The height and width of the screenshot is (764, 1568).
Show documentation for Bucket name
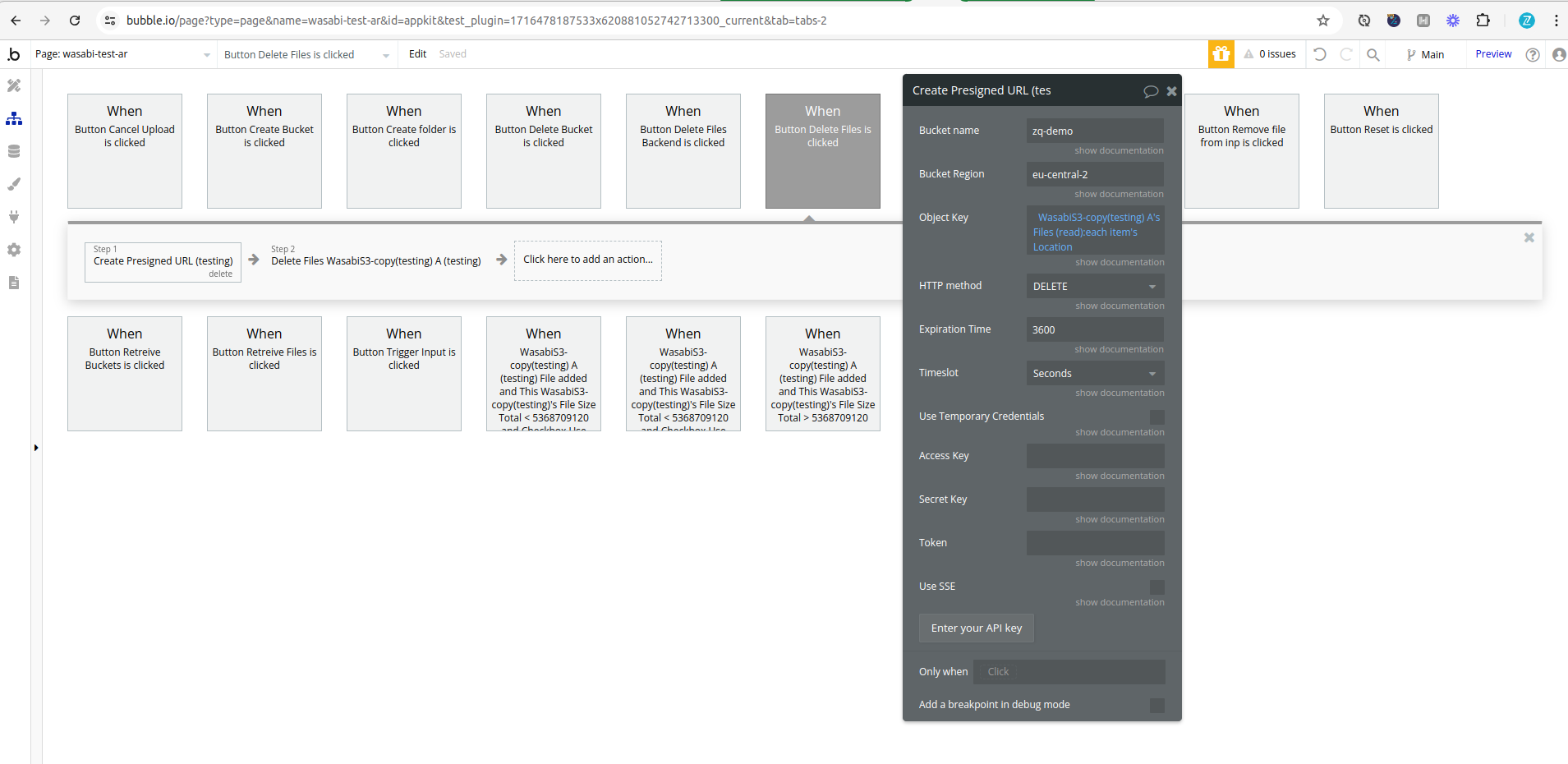(1119, 150)
